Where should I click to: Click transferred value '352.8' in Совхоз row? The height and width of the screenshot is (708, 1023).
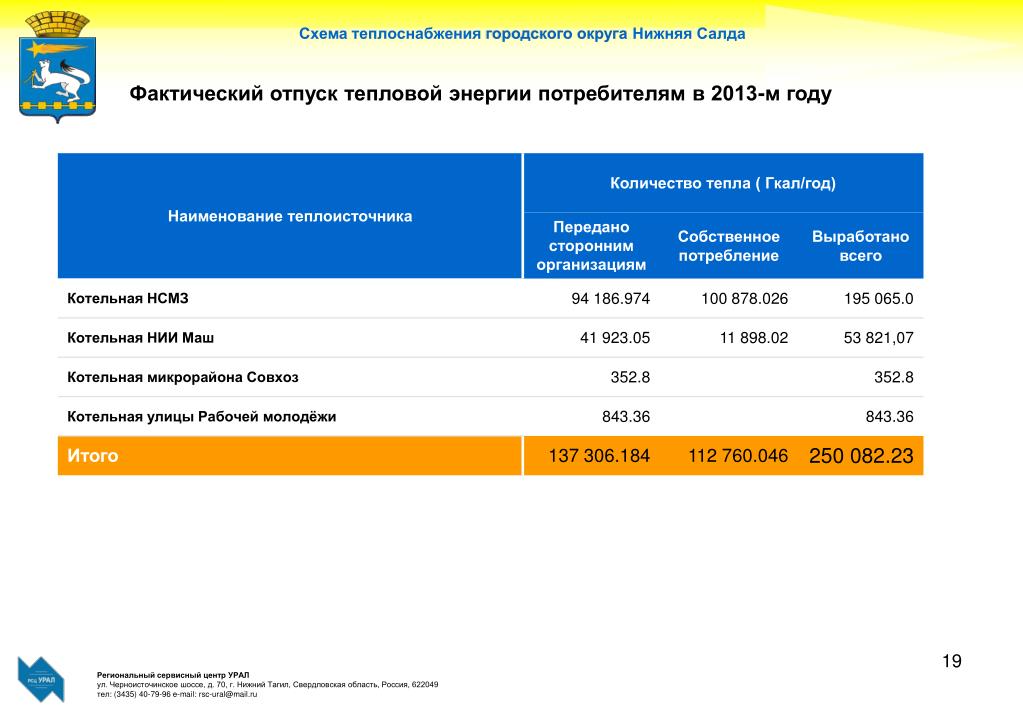(630, 377)
